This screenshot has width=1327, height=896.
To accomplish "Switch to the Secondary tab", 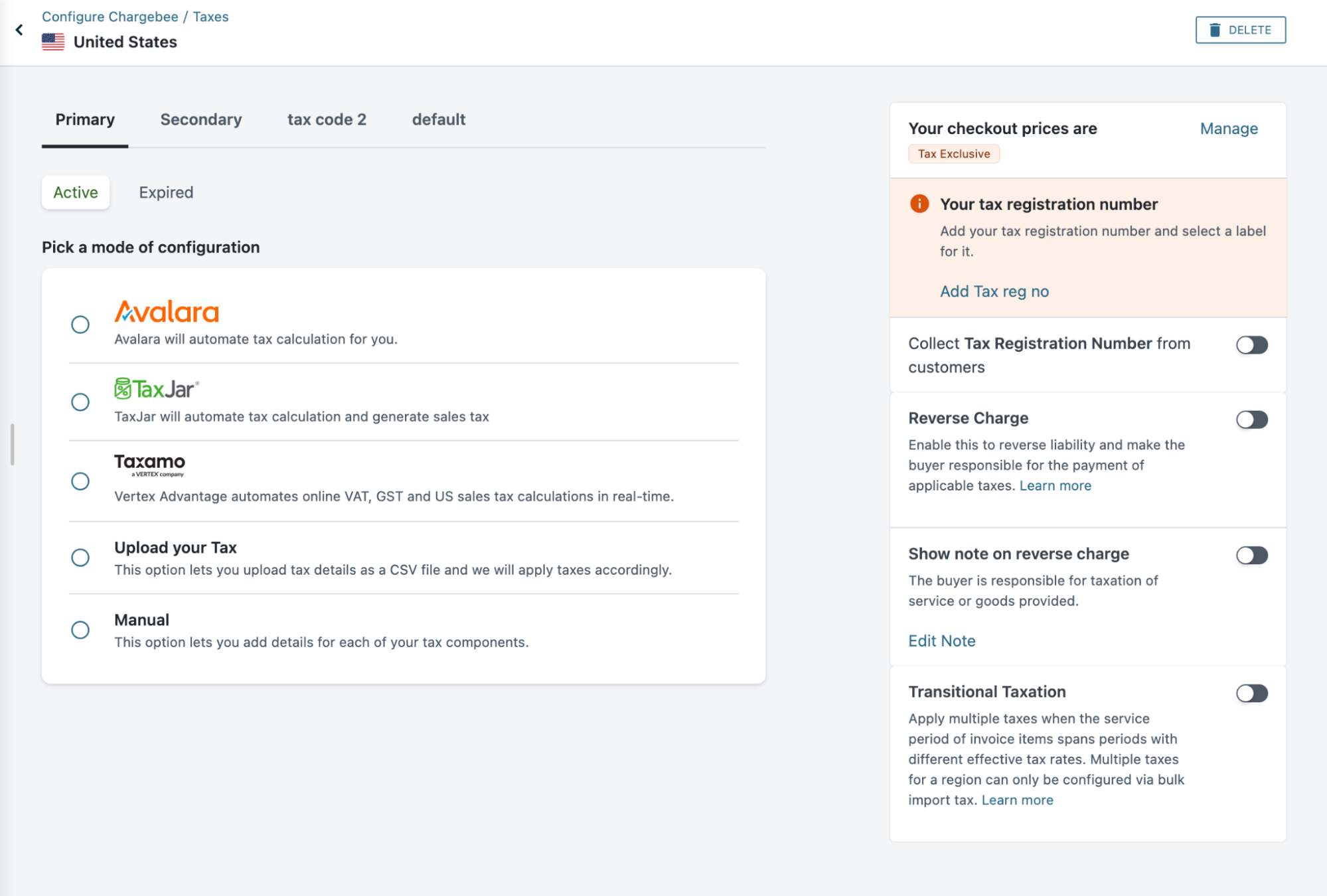I will click(201, 119).
